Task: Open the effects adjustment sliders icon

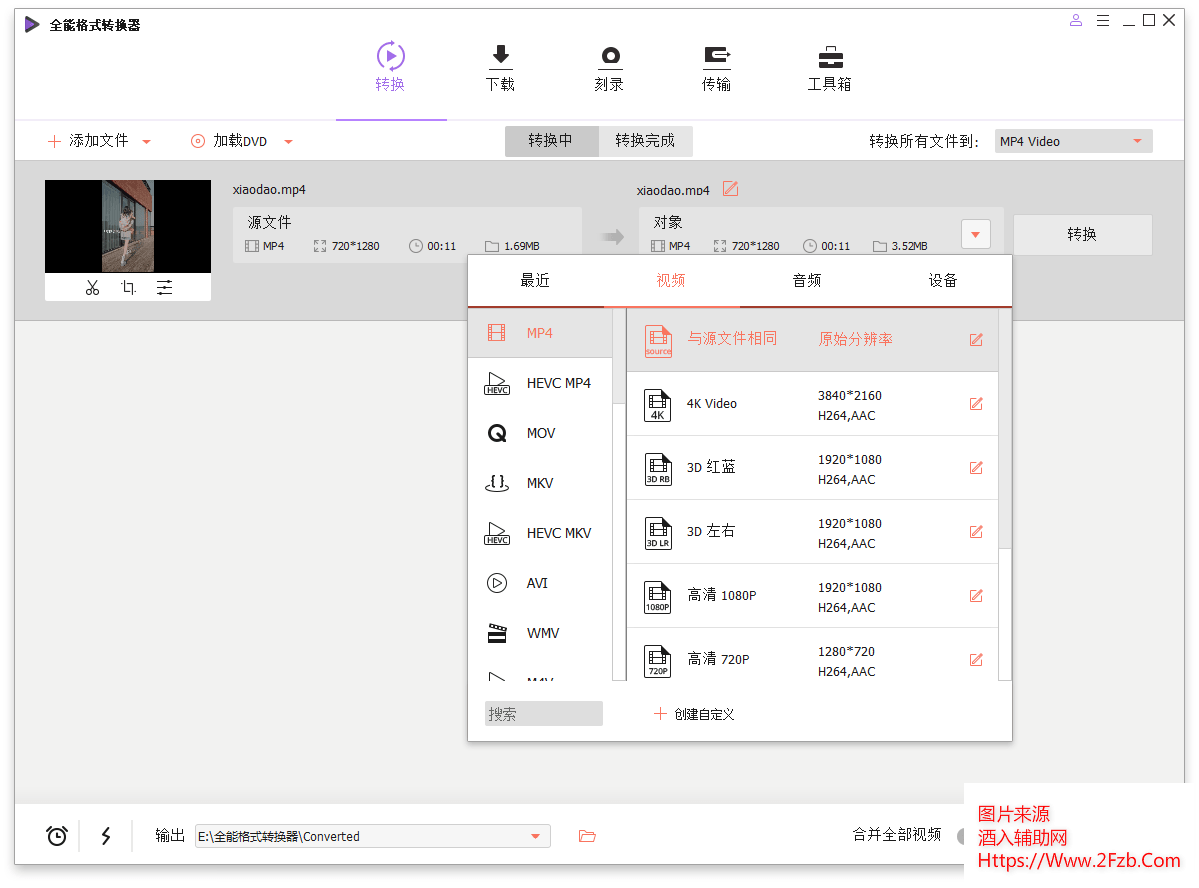Action: [x=164, y=288]
